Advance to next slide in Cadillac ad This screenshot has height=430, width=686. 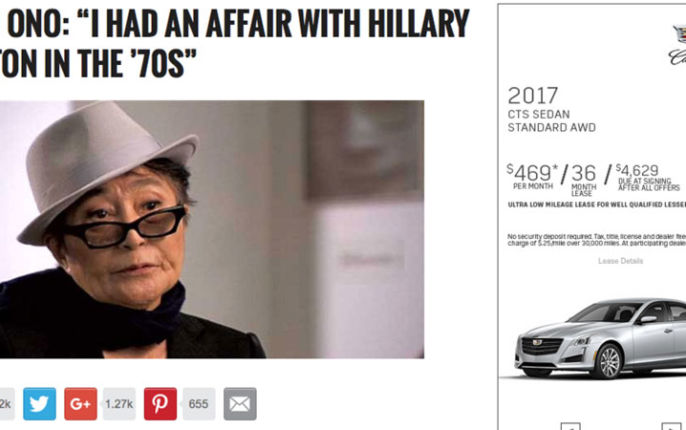pyautogui.click(x=671, y=427)
